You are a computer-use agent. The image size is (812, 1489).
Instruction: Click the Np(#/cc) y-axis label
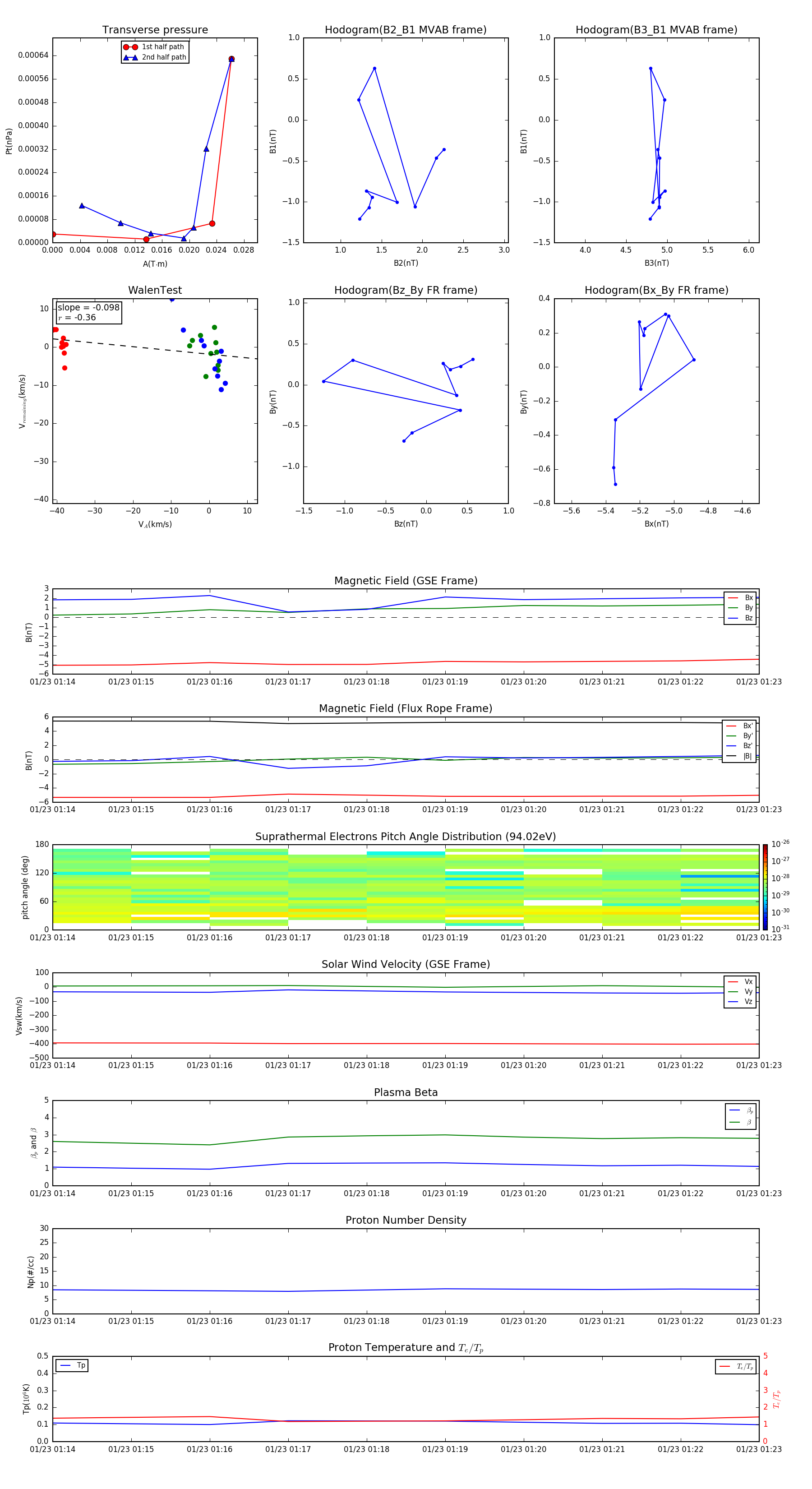(31, 1272)
